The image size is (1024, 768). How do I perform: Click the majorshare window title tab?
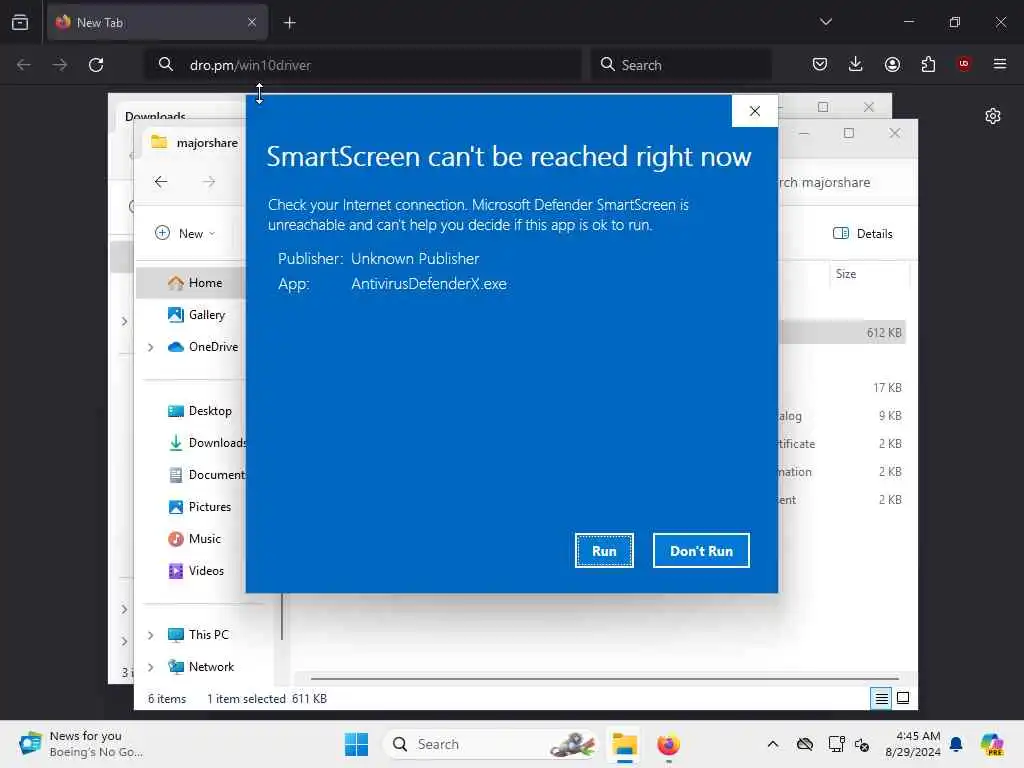pos(195,142)
